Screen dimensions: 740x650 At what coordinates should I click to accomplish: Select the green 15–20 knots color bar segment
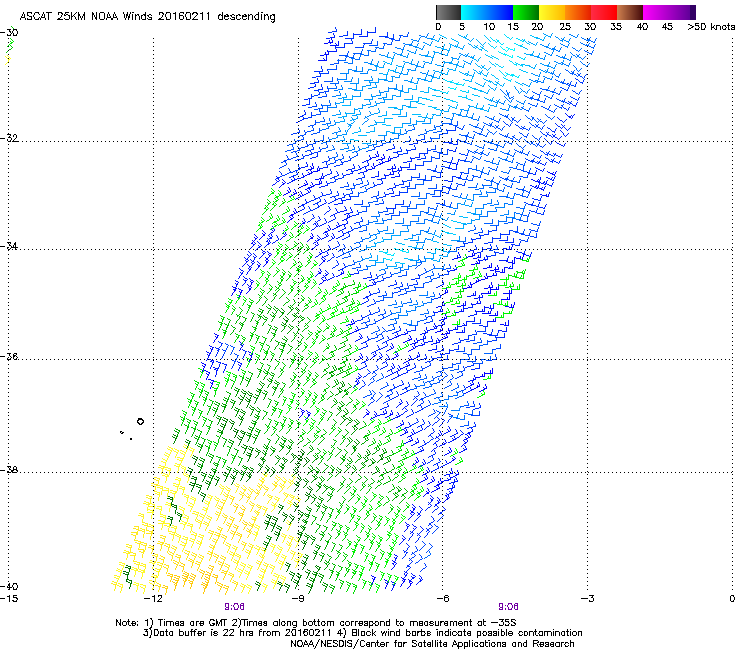click(526, 12)
